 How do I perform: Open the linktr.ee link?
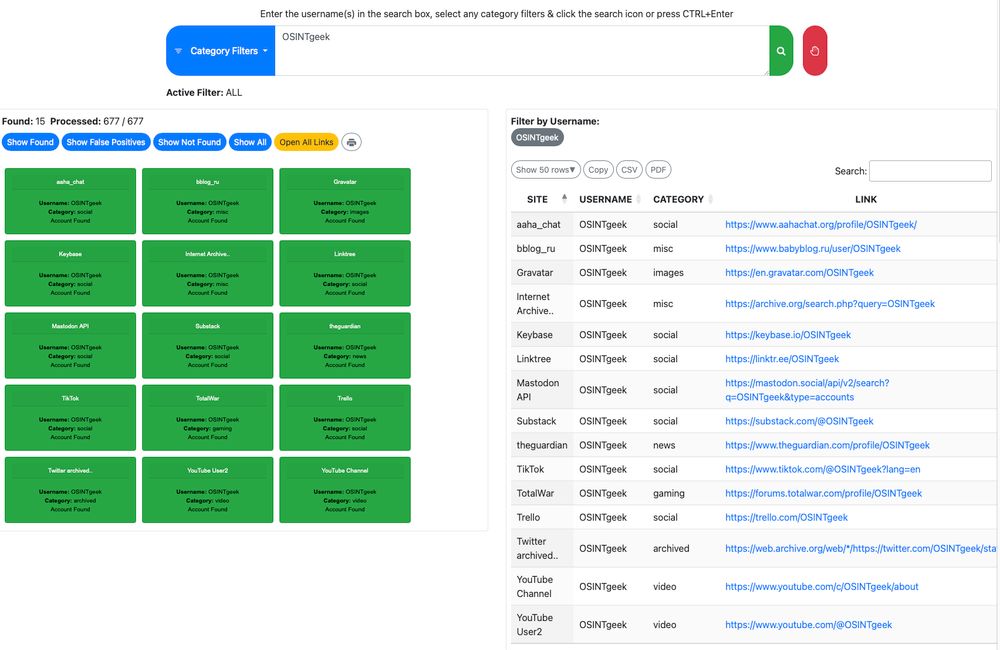pos(782,359)
